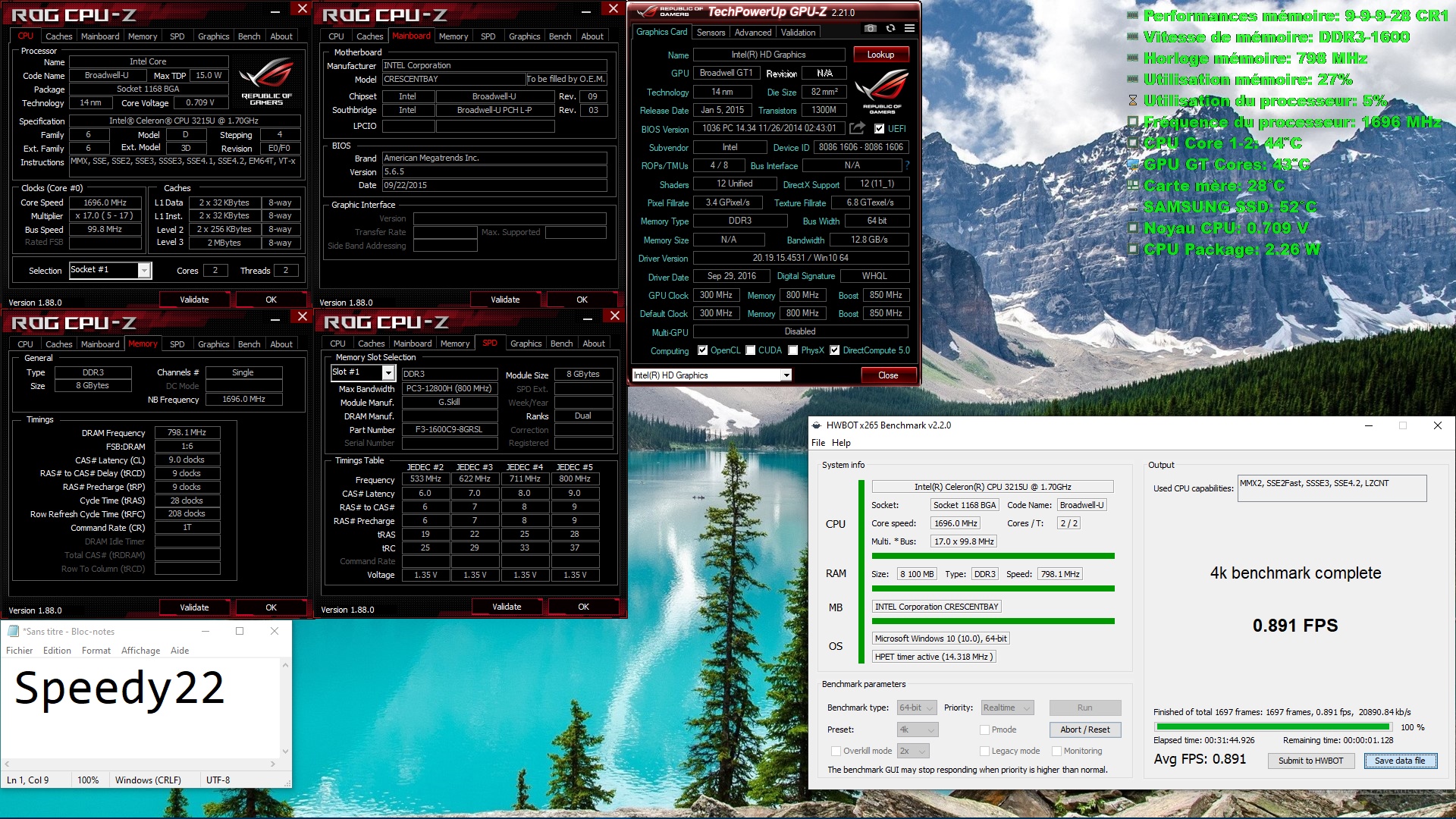The width and height of the screenshot is (1456, 819).
Task: Click the HWBOT benchmark green progress bar
Action: [x=1273, y=727]
